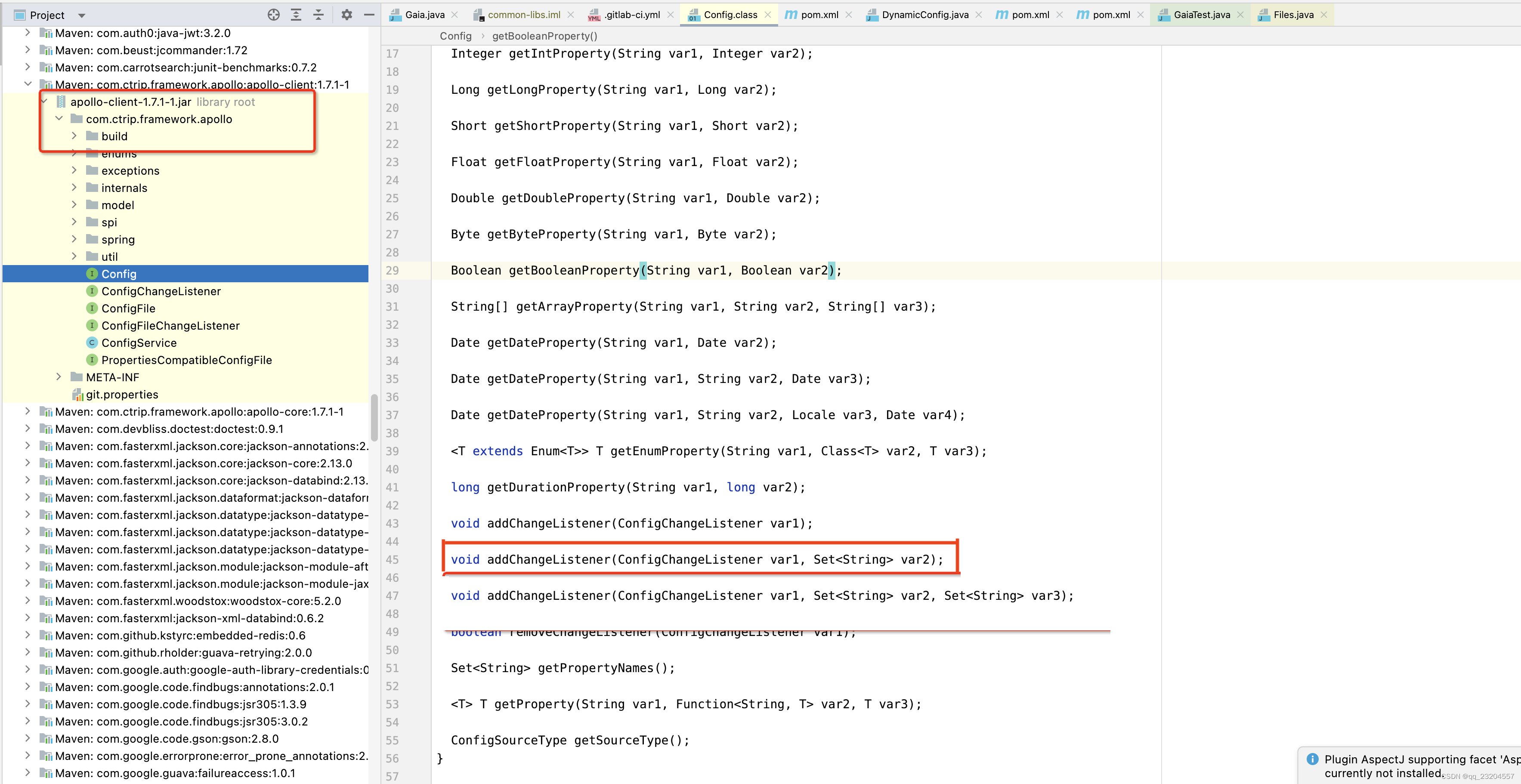Click the Expand All icon in Project panel
The width and height of the screenshot is (1521, 784).
[296, 15]
